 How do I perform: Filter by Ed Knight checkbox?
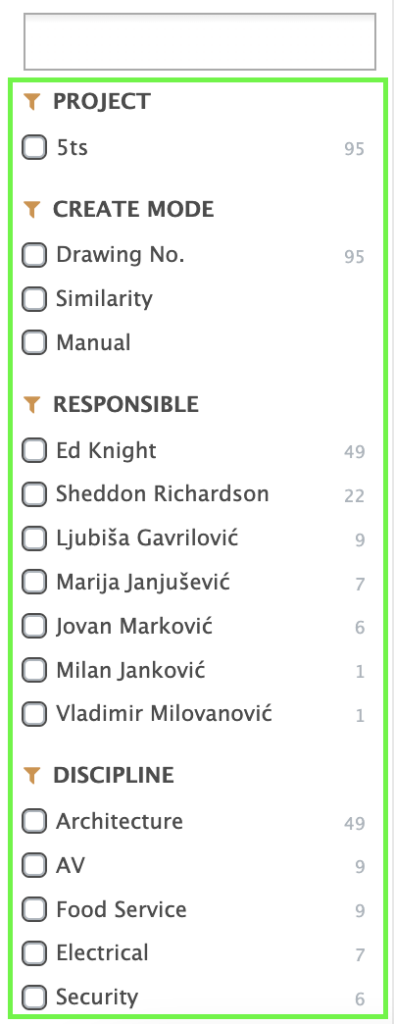tap(34, 451)
